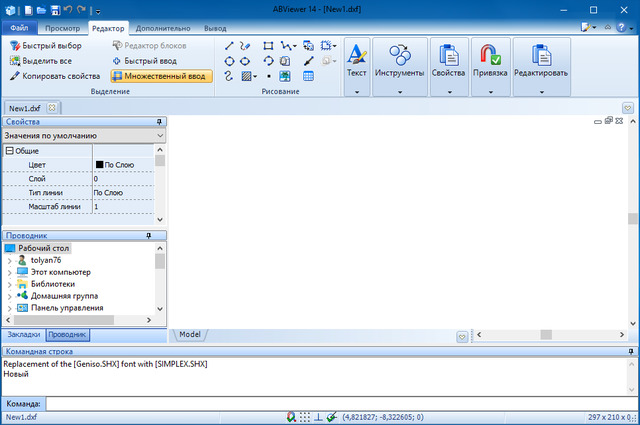Click the Команда input field

[340, 403]
